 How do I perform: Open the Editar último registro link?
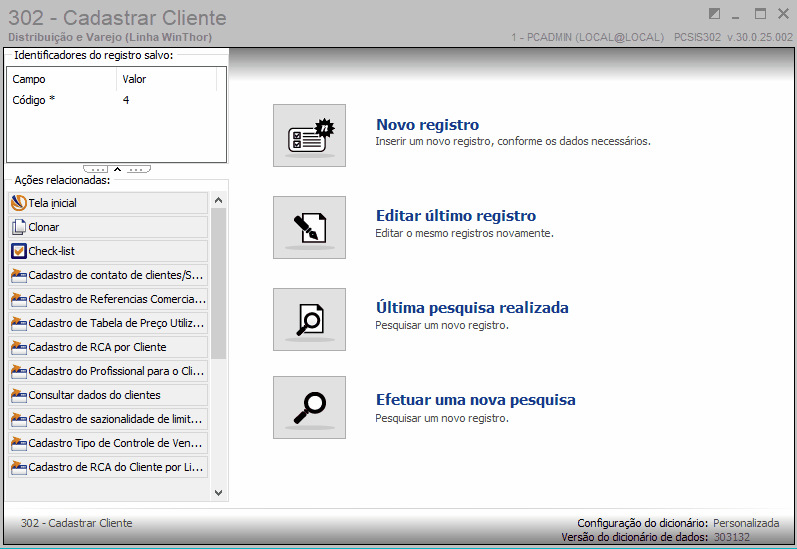tap(456, 216)
